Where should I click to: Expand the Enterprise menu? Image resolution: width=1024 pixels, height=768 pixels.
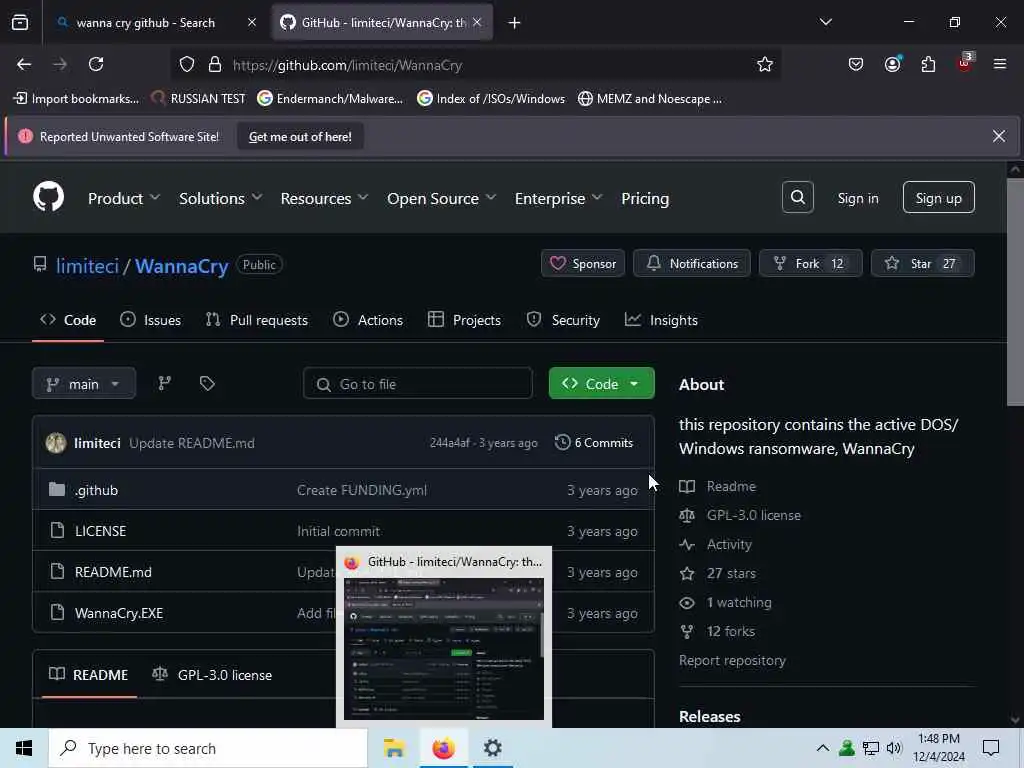pyautogui.click(x=558, y=198)
